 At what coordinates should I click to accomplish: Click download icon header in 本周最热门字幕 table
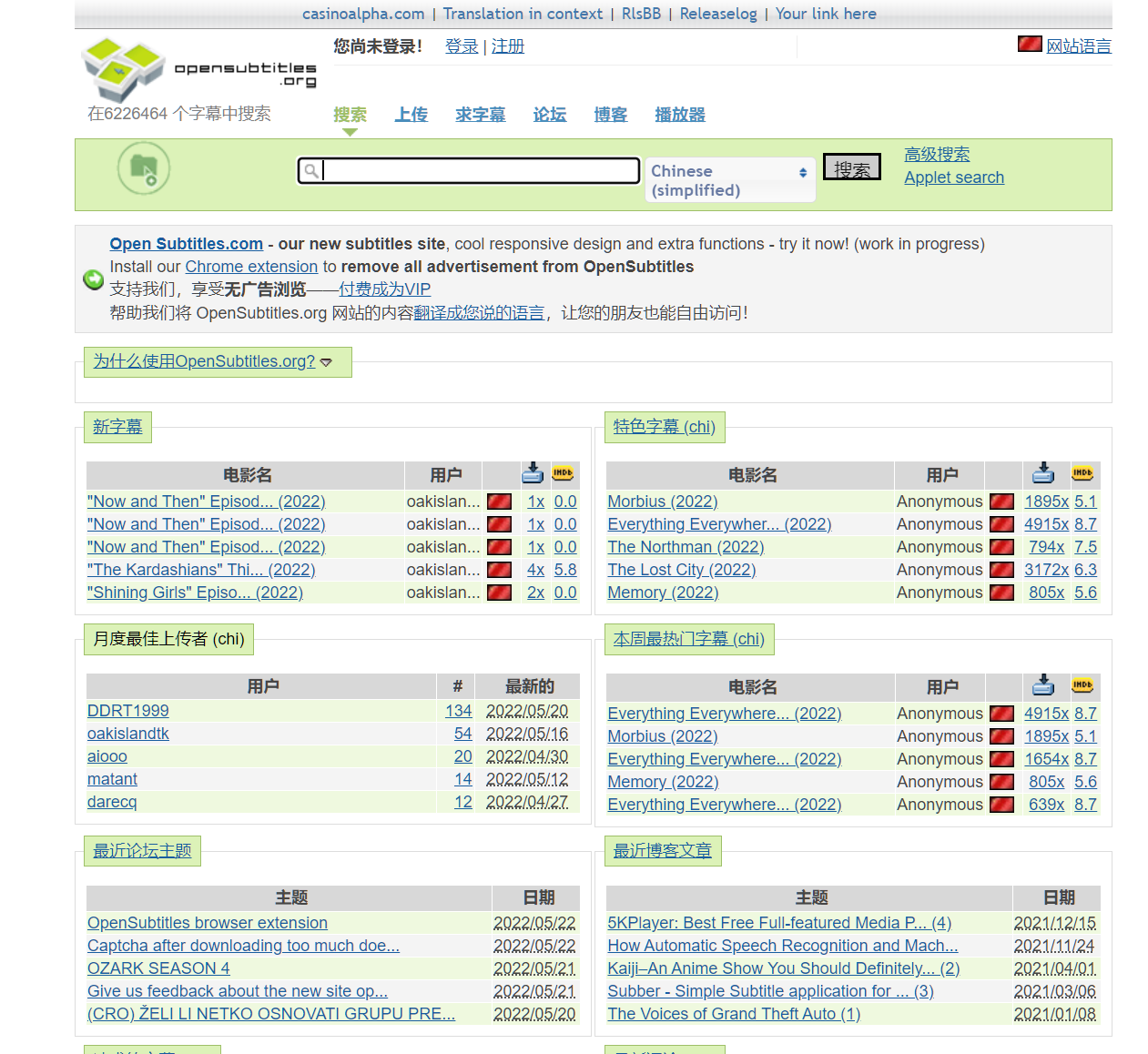(x=1043, y=685)
